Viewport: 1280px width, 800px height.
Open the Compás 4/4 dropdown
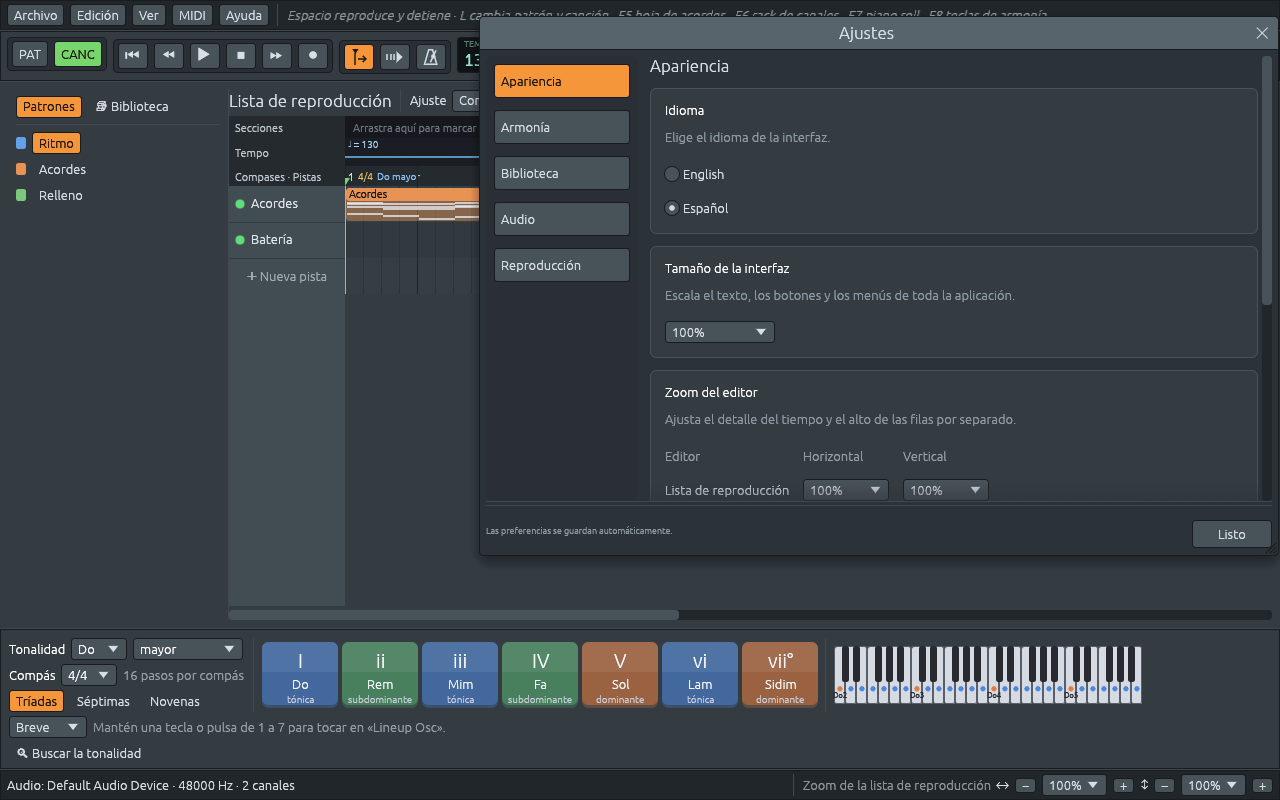point(89,675)
